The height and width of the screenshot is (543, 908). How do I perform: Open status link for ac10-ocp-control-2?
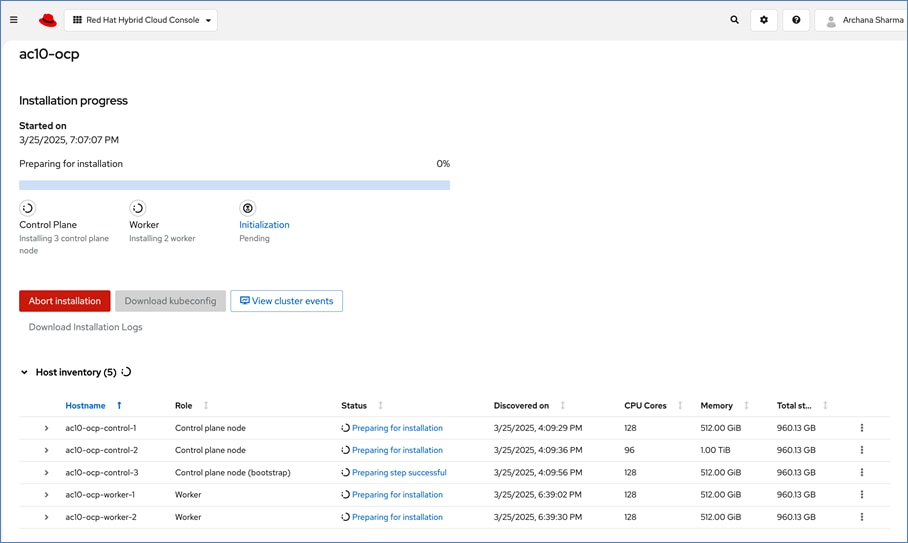click(397, 450)
